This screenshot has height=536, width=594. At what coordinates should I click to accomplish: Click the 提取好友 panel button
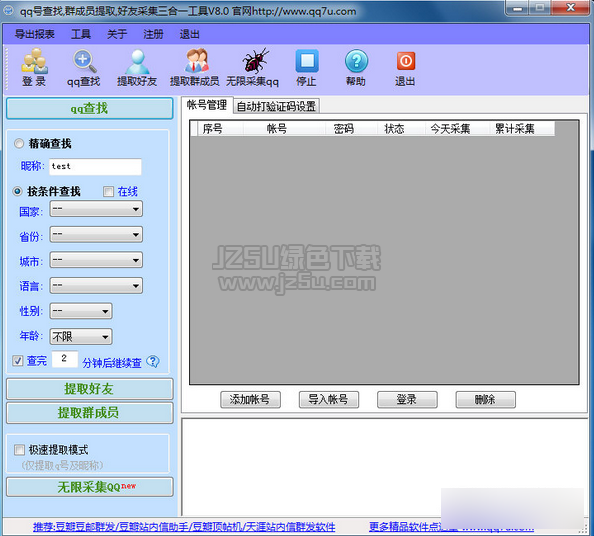coord(90,389)
